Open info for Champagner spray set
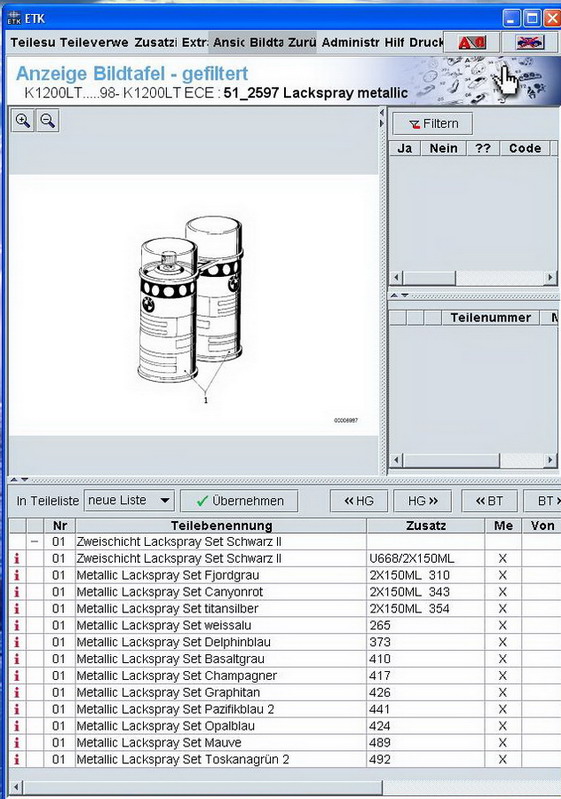Viewport: 561px width, 799px height. coord(17,676)
